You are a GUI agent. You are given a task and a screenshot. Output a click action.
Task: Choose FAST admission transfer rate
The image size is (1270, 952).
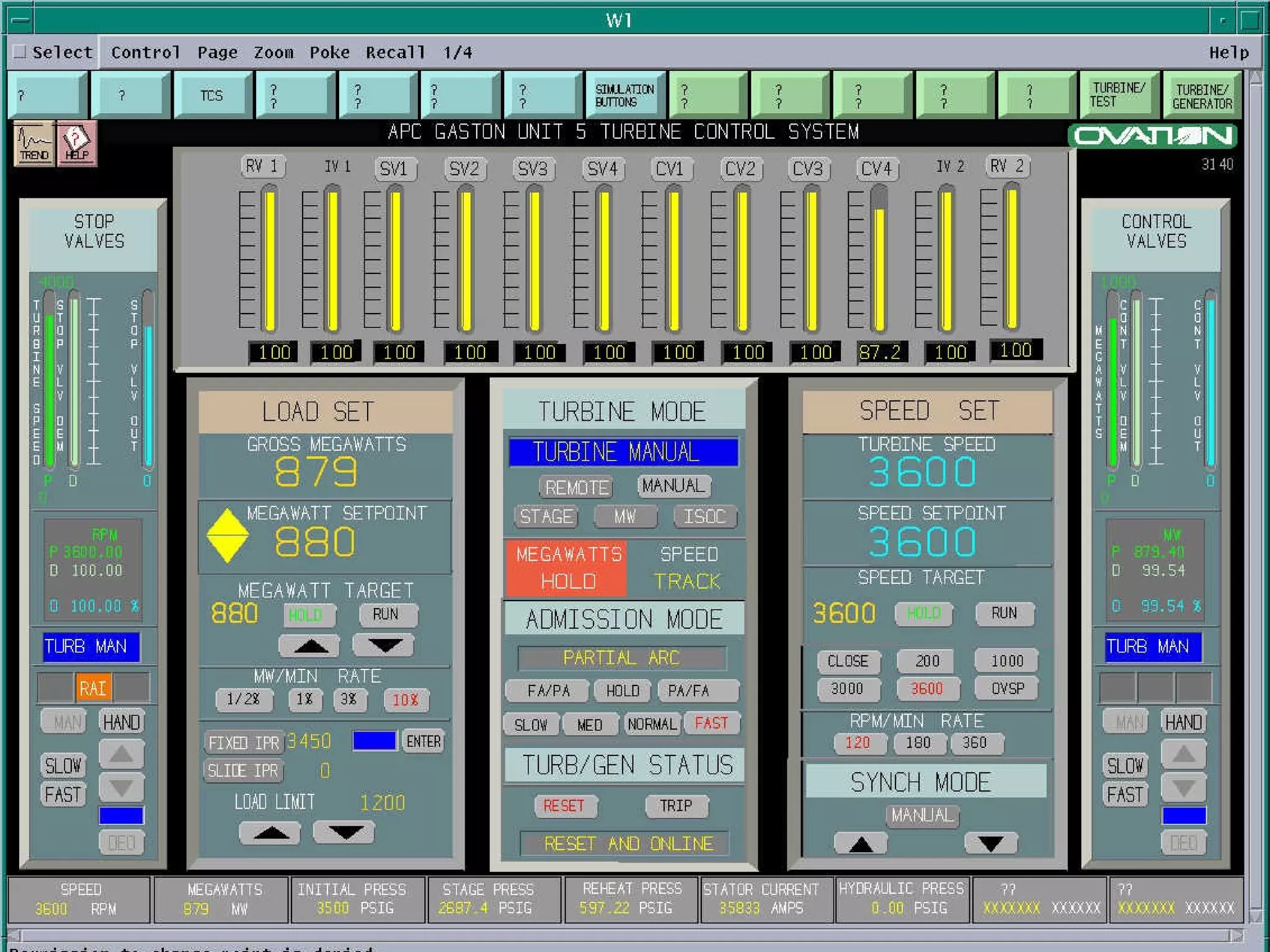711,723
